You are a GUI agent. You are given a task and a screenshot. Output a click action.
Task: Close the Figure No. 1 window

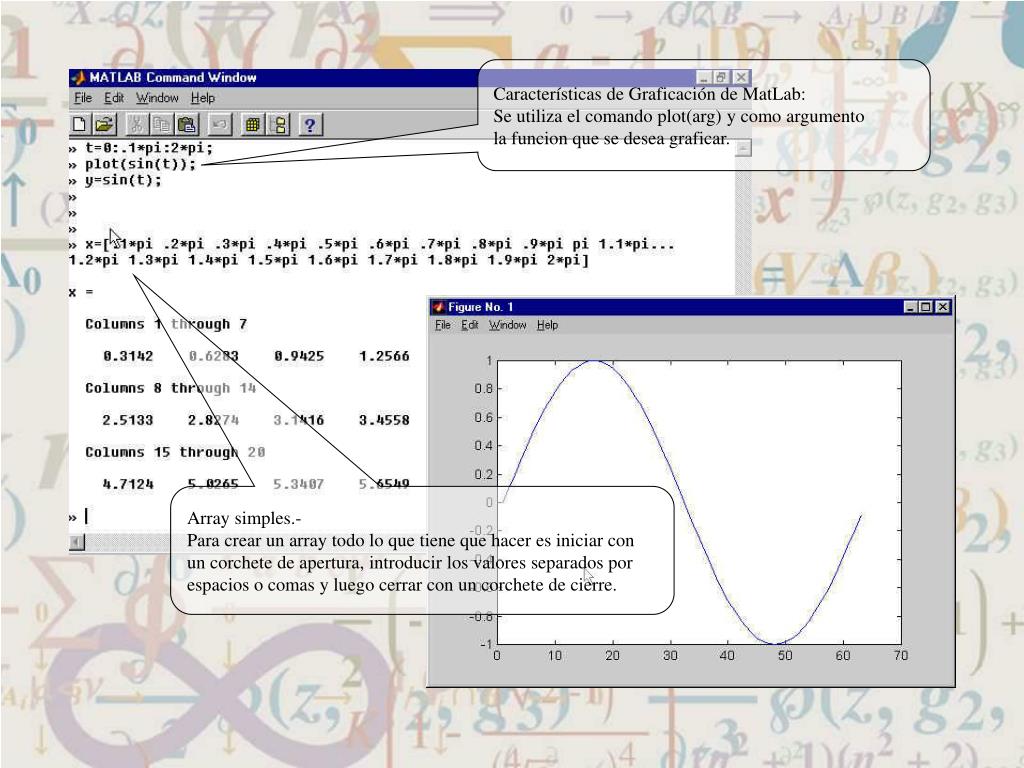point(942,307)
